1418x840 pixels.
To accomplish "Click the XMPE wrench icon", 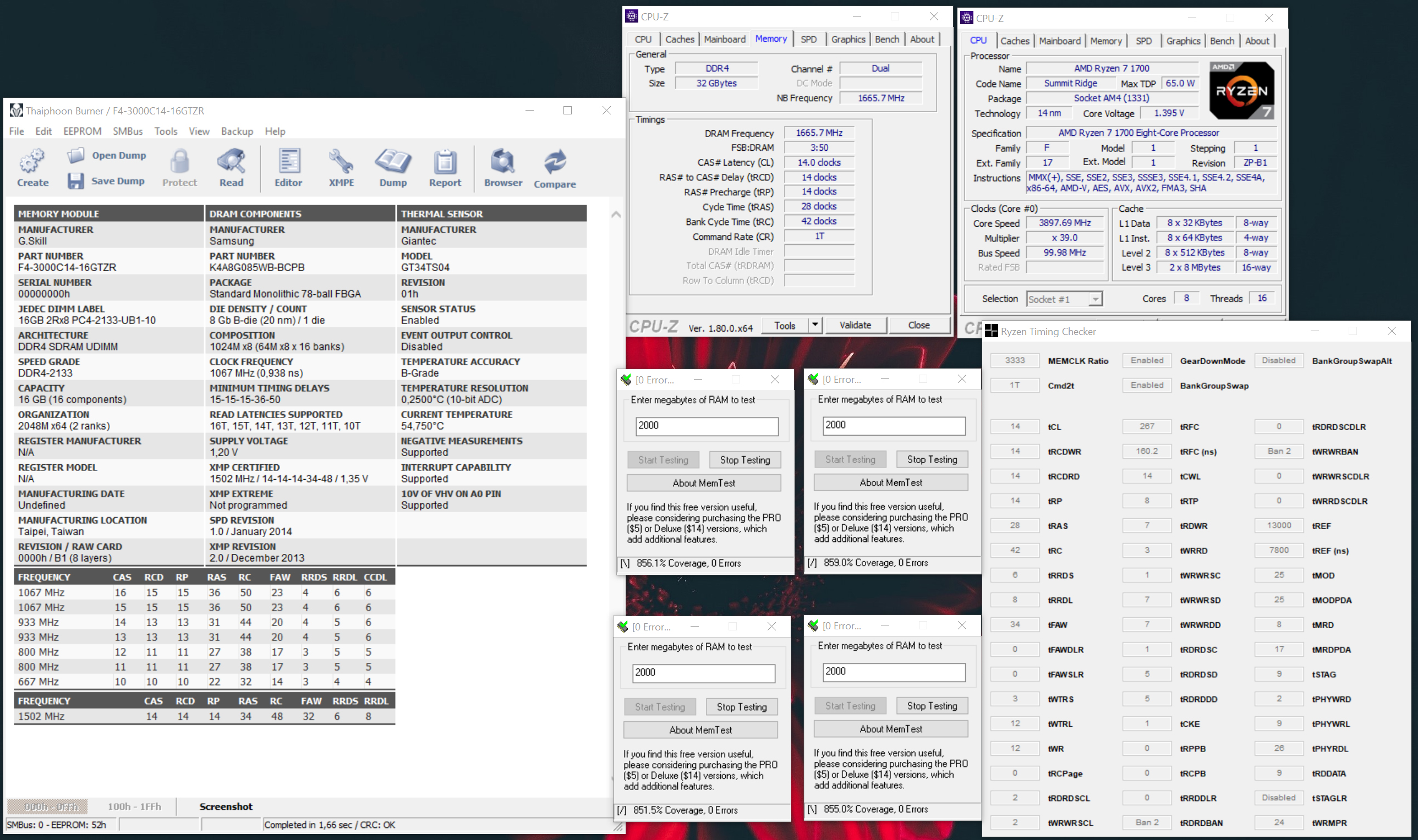I will click(x=341, y=162).
